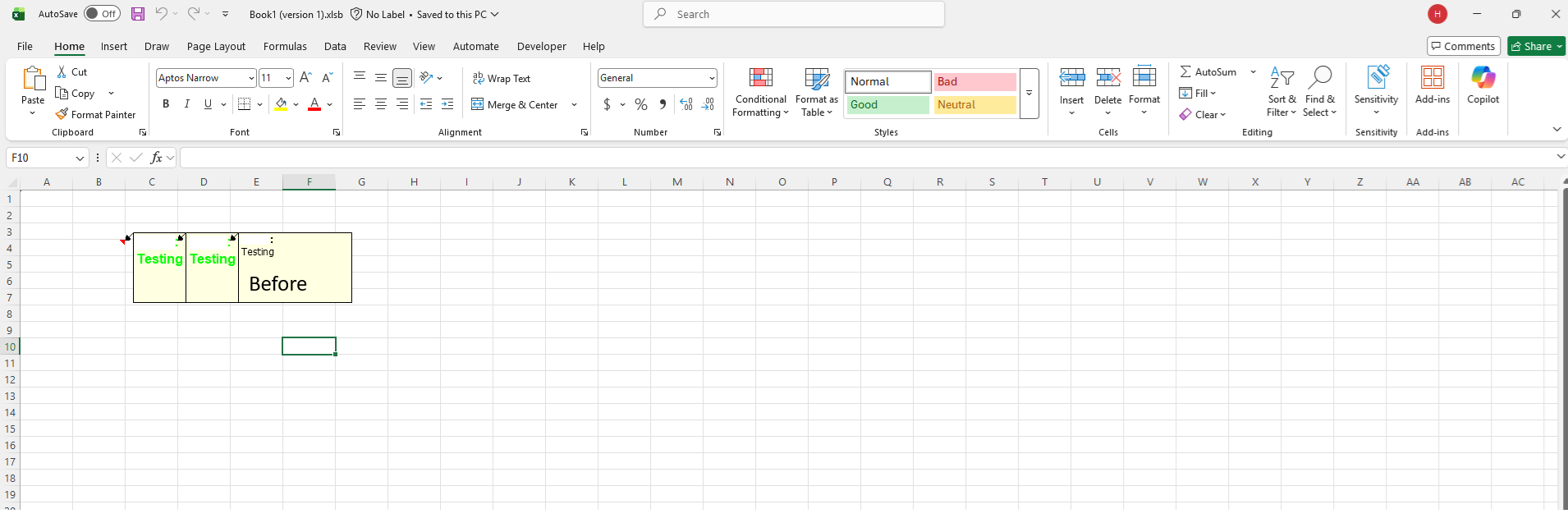Click Format Painter brush
Screen dimensions: 1568x532
click(x=95, y=114)
